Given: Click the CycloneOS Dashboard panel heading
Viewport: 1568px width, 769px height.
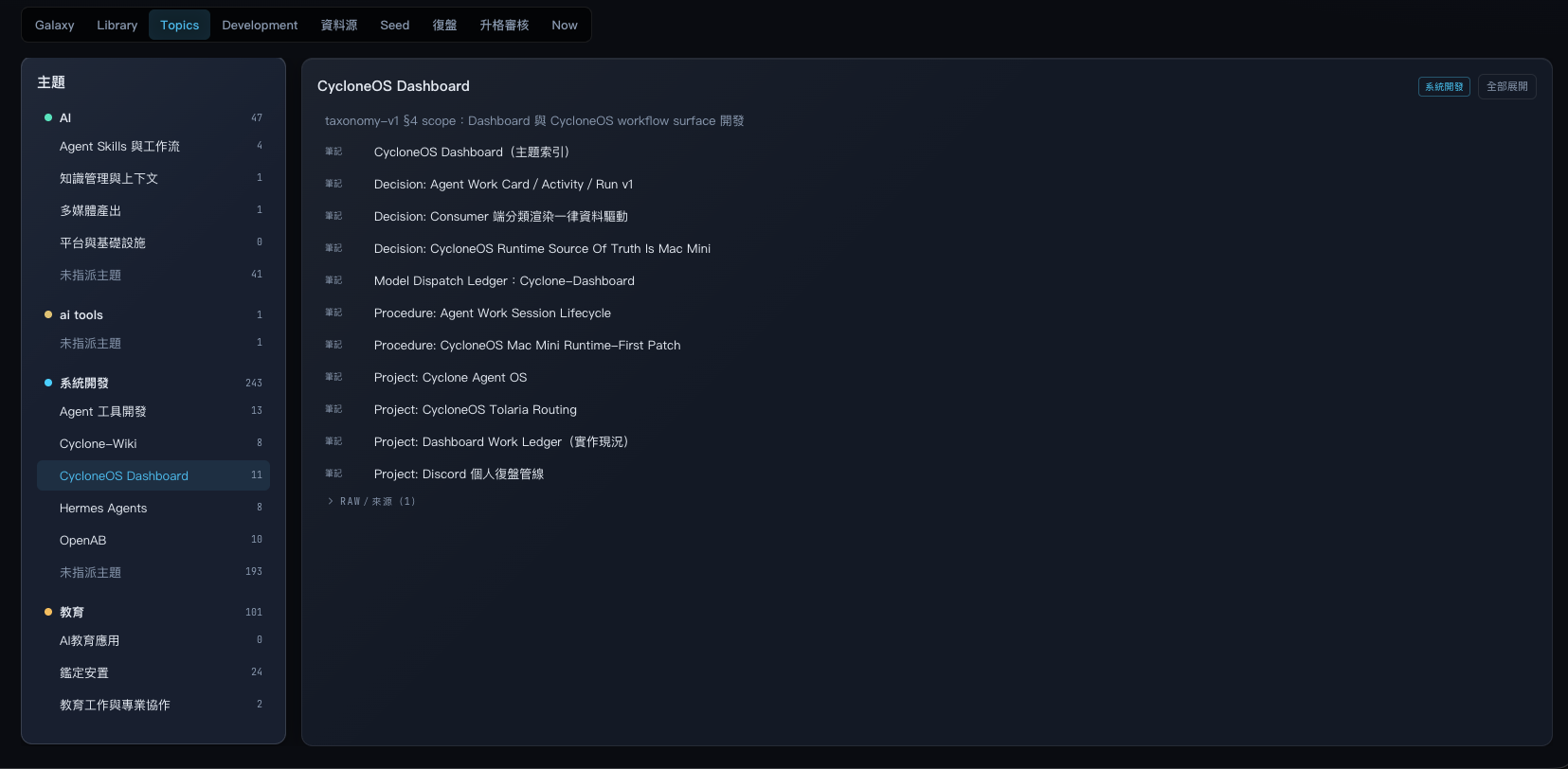Looking at the screenshot, I should [x=393, y=86].
